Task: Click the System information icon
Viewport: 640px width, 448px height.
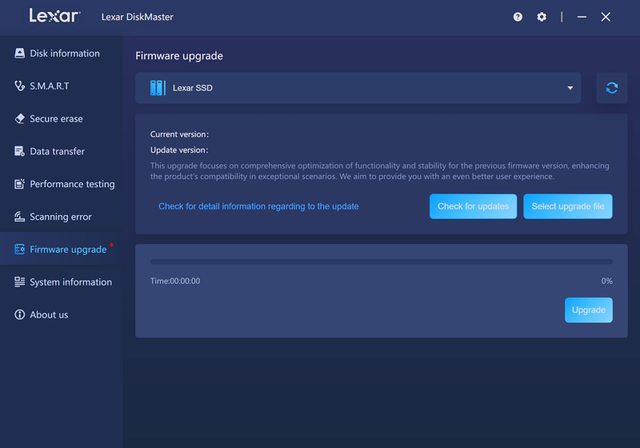Action: (20, 282)
